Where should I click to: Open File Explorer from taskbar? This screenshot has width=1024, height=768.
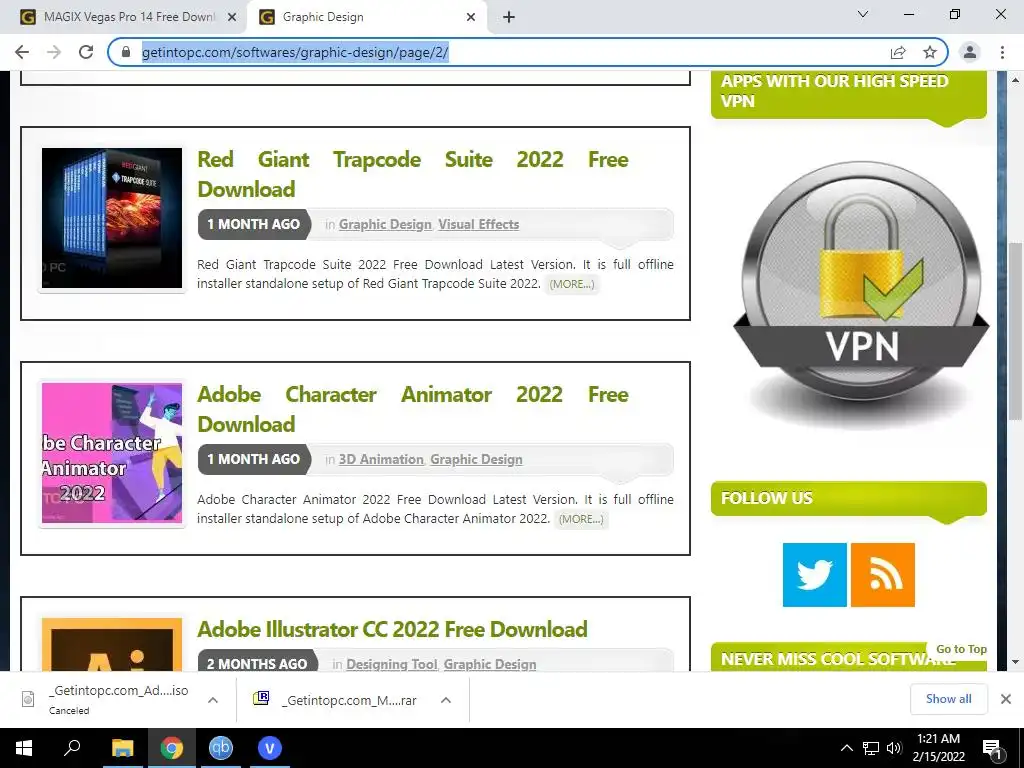click(x=122, y=748)
